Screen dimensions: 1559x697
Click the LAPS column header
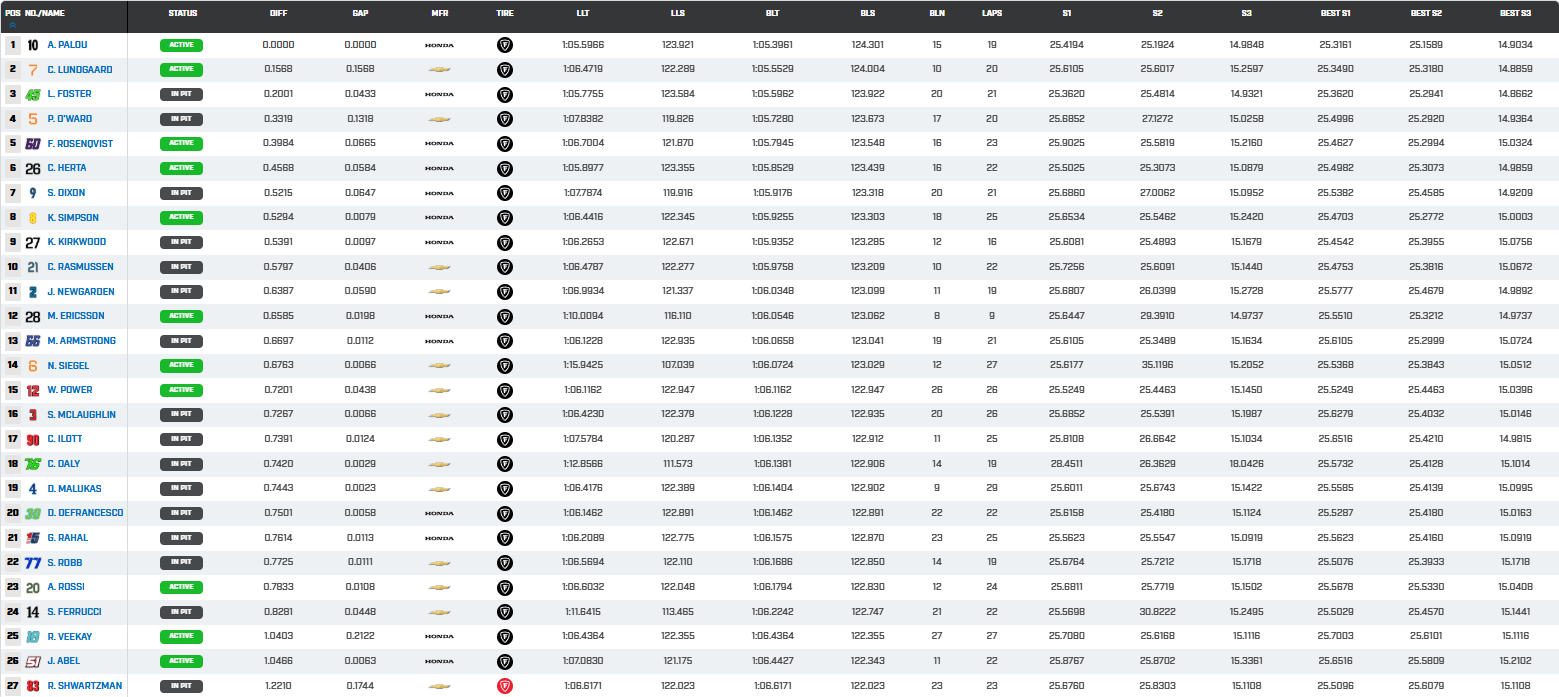(991, 15)
